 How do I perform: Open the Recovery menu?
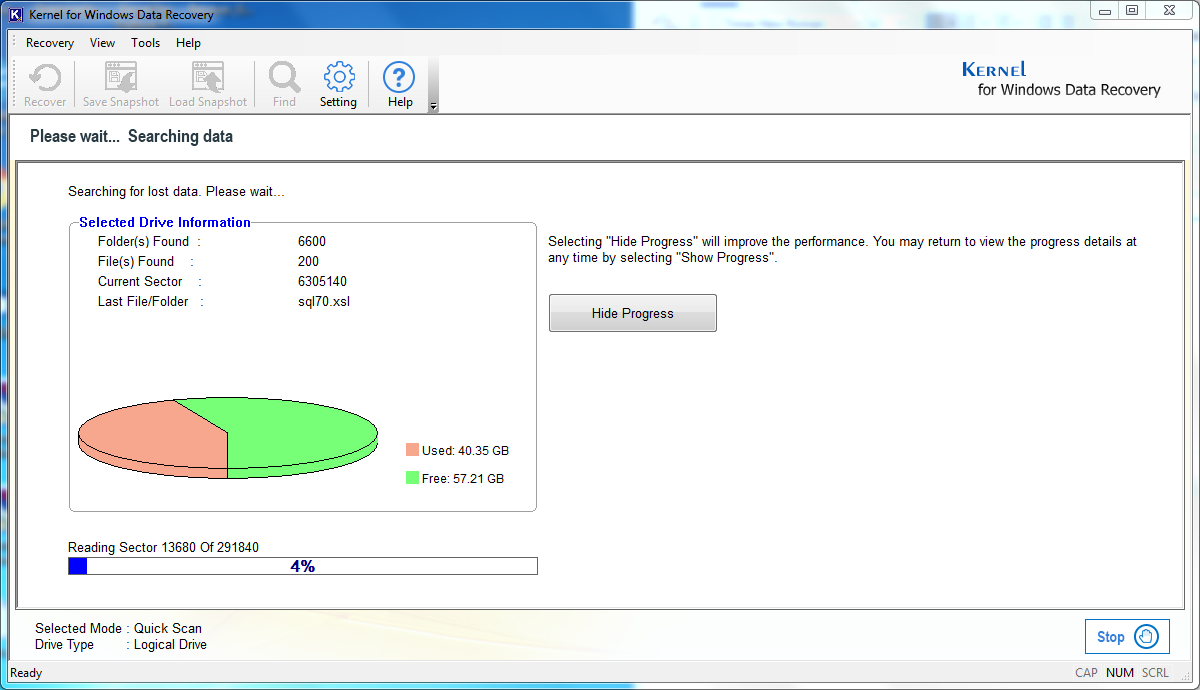click(x=50, y=43)
